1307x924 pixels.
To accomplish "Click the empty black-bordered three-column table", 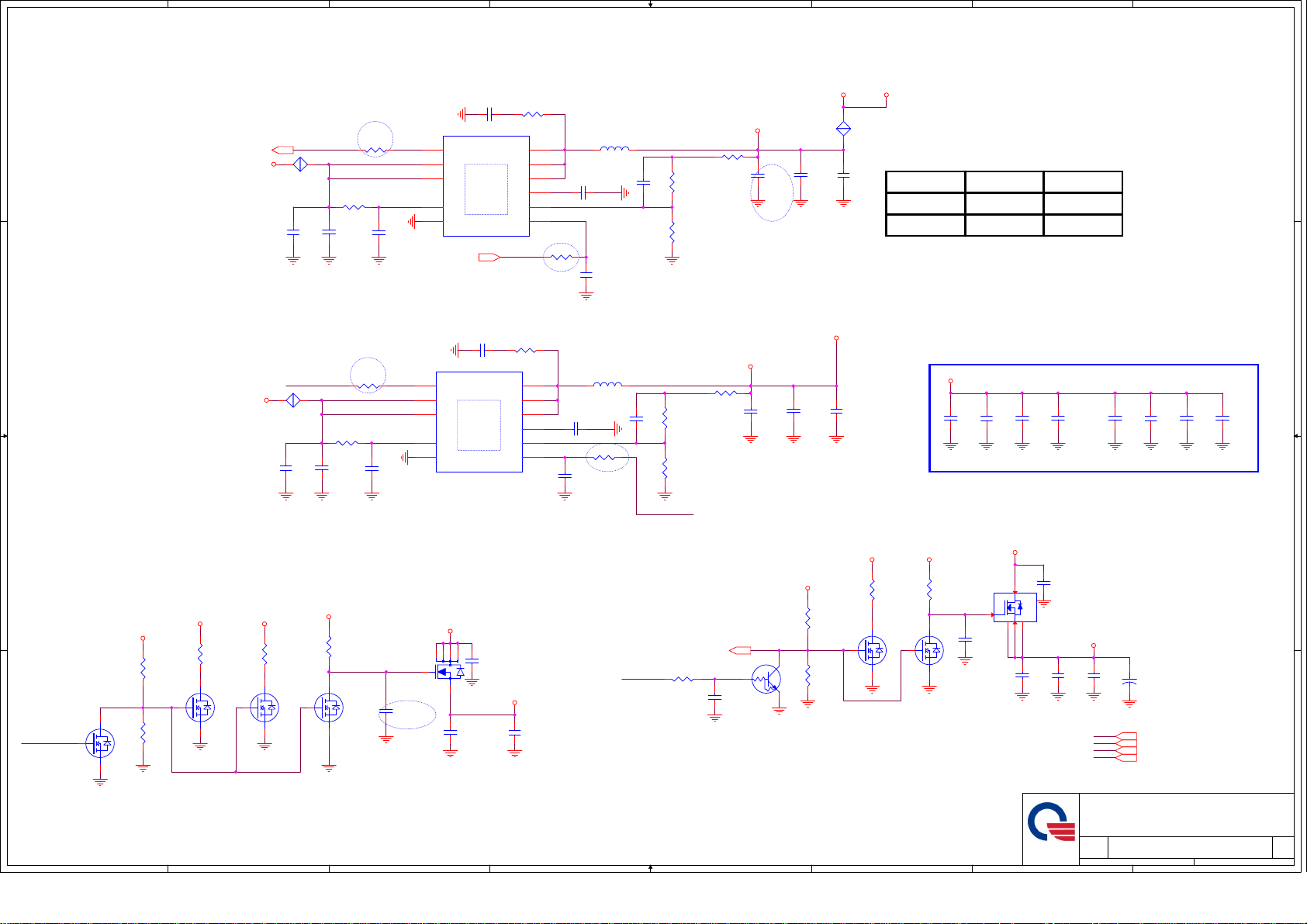I will (1004, 204).
